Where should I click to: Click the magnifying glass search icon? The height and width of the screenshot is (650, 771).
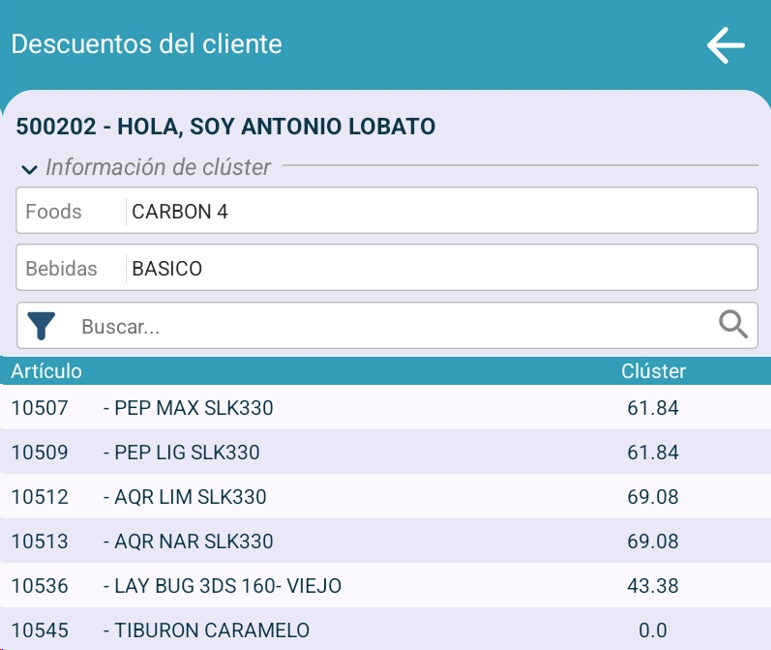point(733,324)
